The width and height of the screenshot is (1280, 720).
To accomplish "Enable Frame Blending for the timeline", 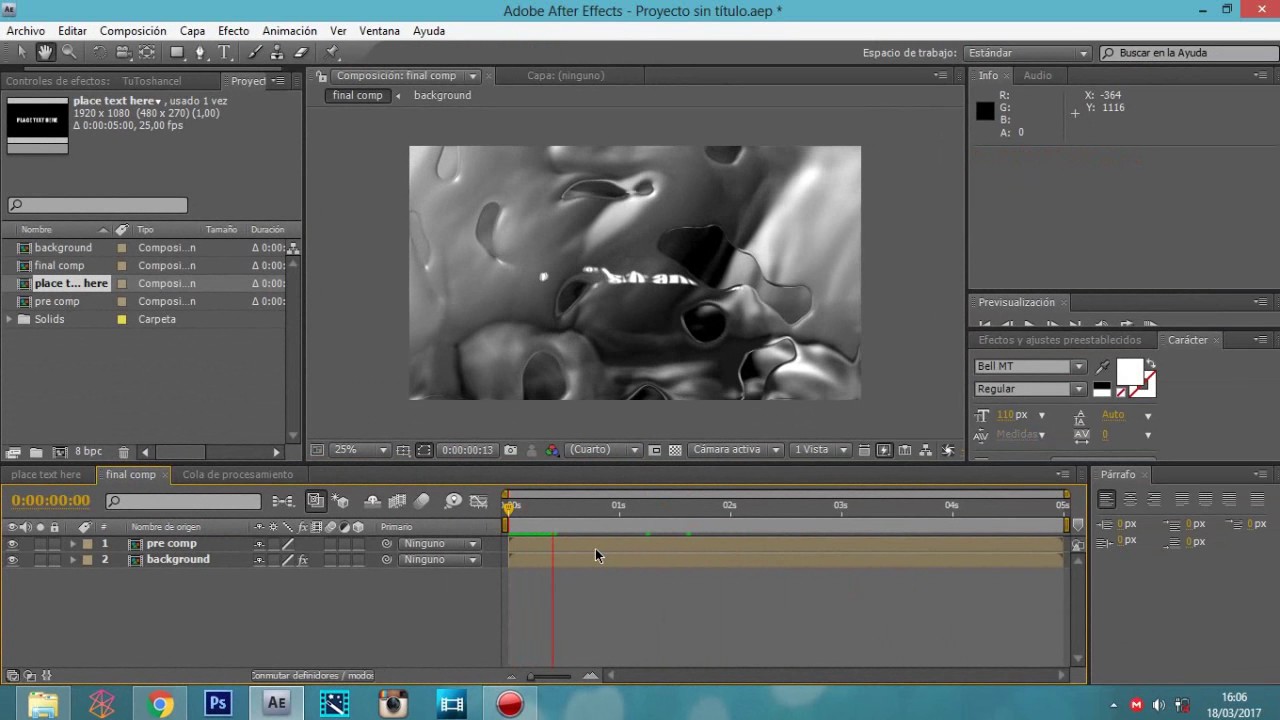I will click(397, 501).
